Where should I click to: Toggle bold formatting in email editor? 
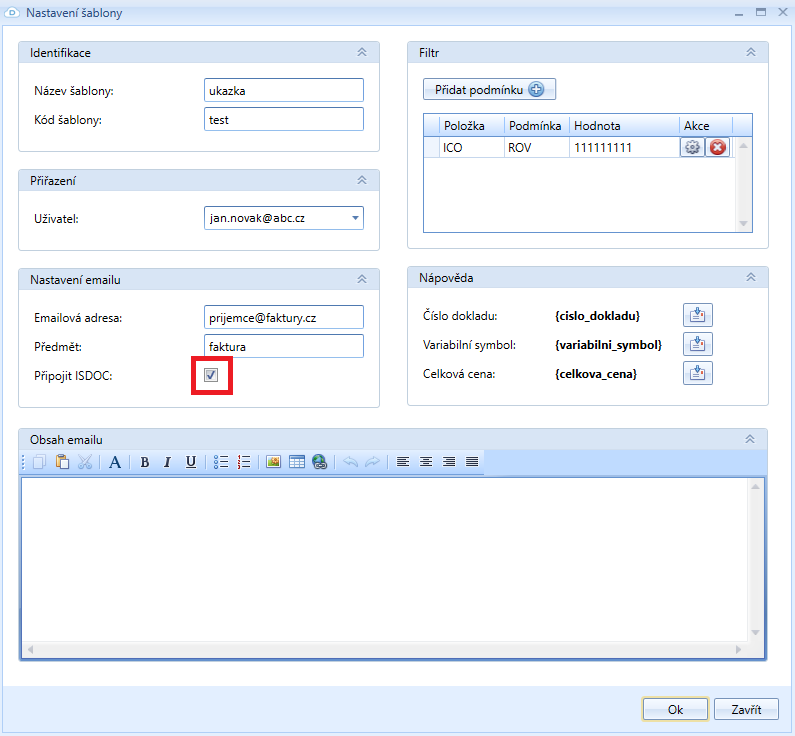click(x=145, y=462)
